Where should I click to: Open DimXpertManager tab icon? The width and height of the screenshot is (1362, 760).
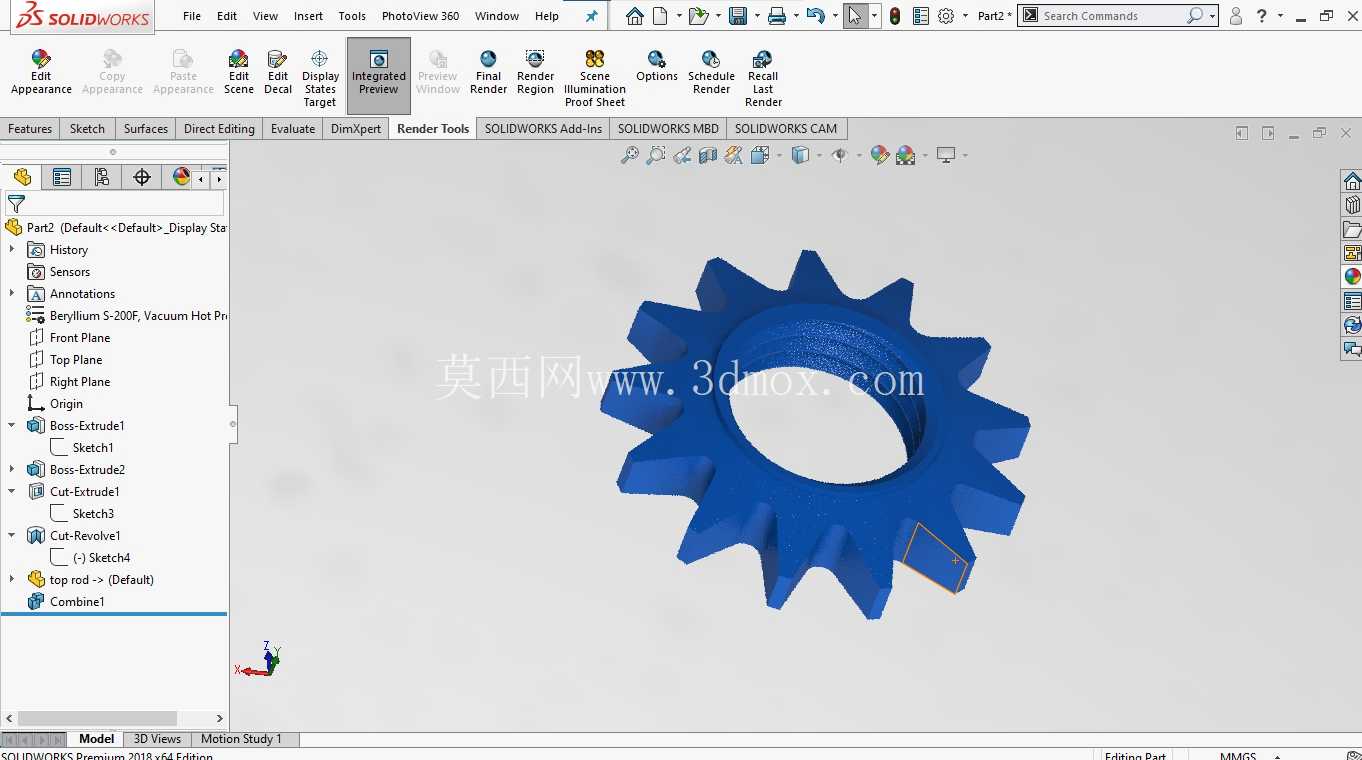[142, 177]
